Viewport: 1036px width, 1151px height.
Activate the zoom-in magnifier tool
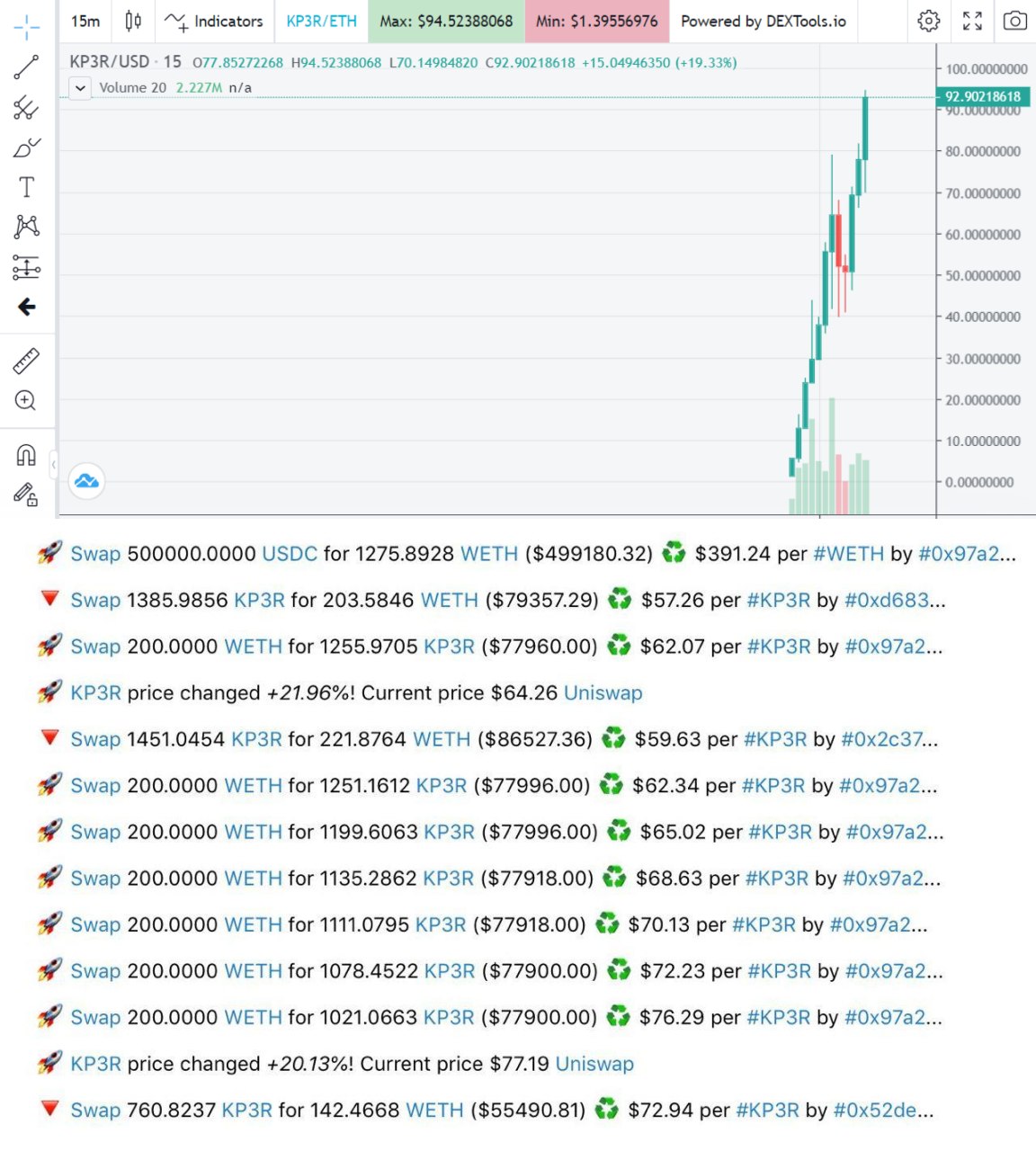pyautogui.click(x=26, y=401)
